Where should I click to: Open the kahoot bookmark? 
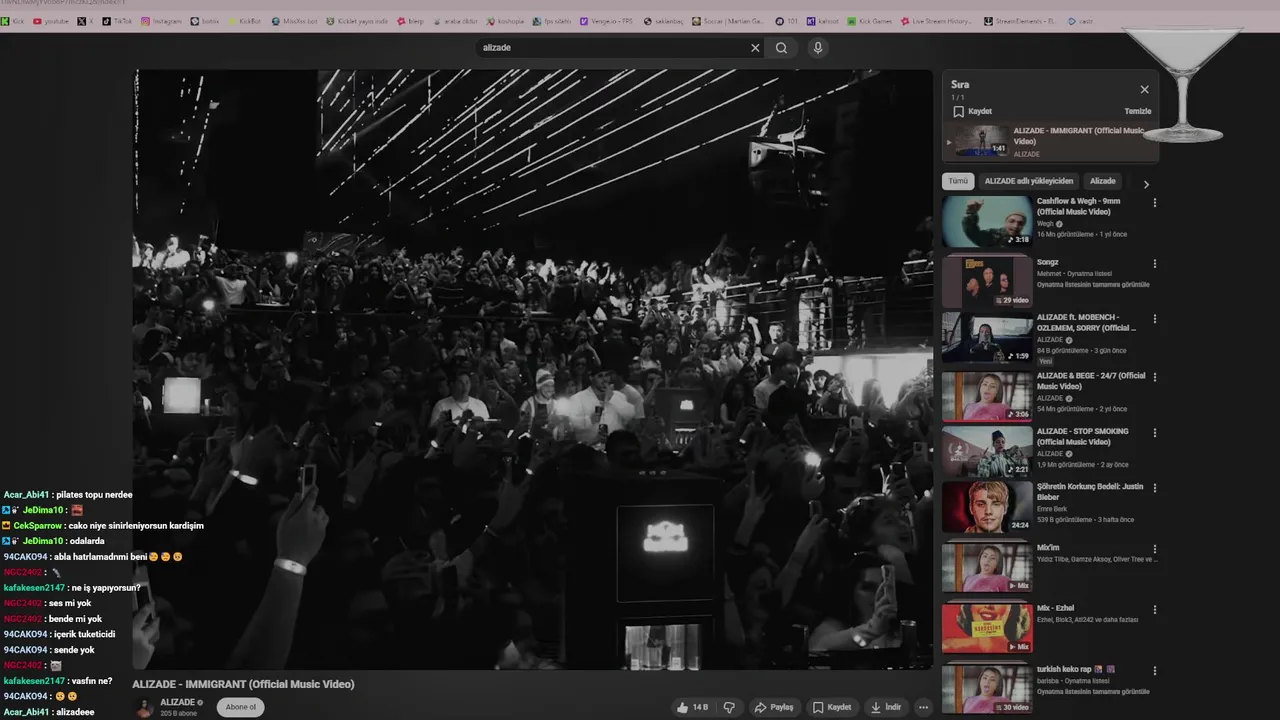tap(823, 21)
